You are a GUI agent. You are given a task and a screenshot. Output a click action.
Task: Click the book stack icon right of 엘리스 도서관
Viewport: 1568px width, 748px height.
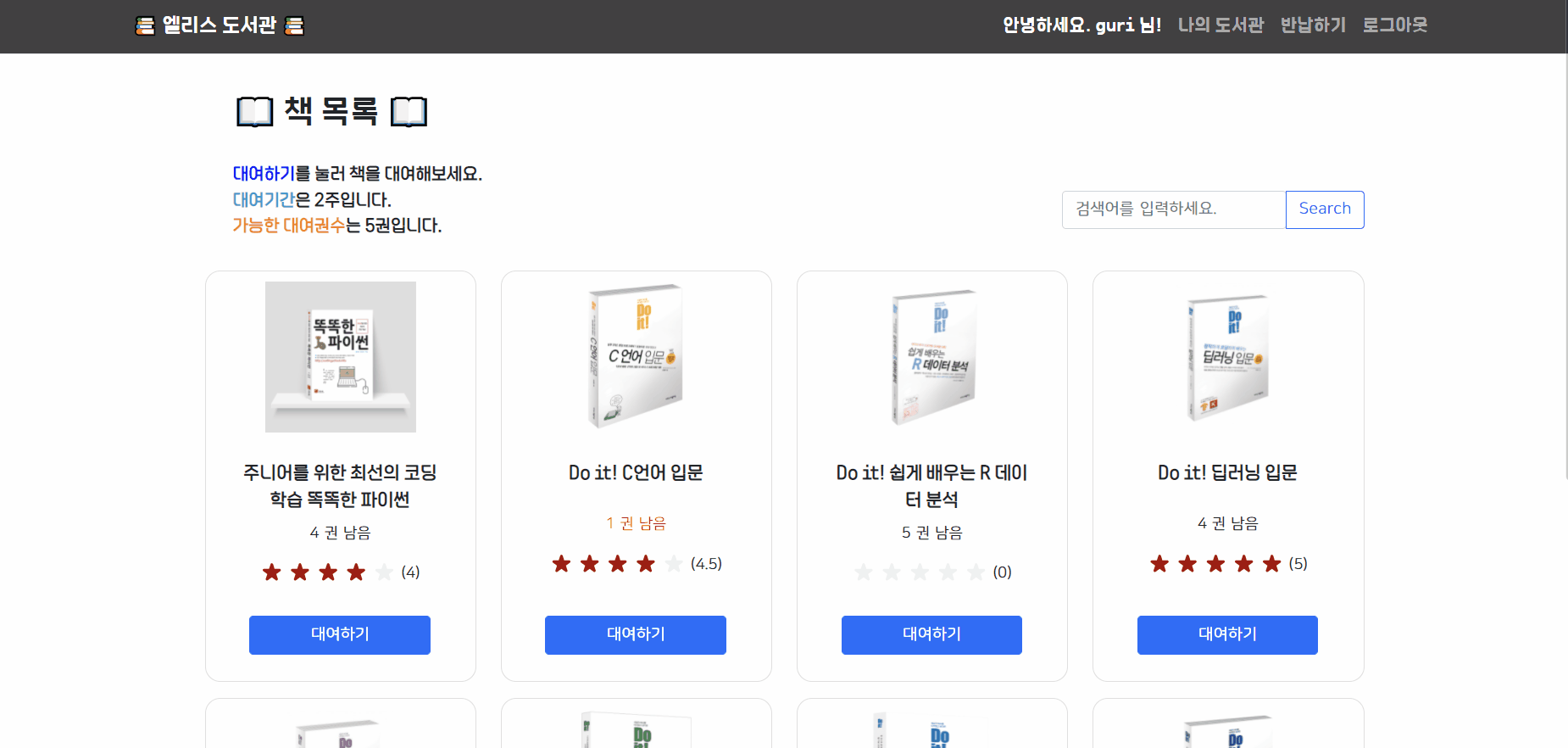click(x=294, y=26)
